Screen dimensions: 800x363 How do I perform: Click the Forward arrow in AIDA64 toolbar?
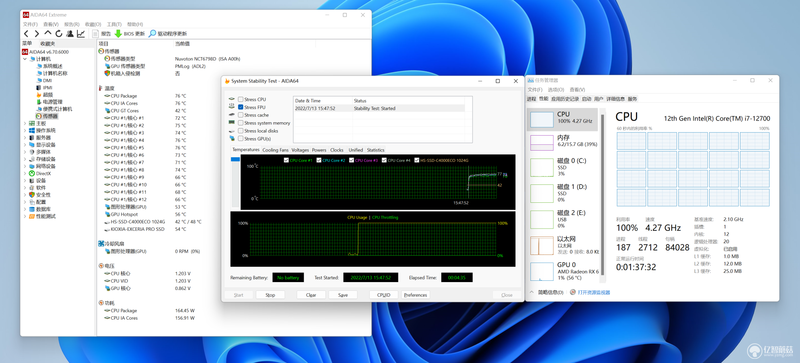point(37,34)
